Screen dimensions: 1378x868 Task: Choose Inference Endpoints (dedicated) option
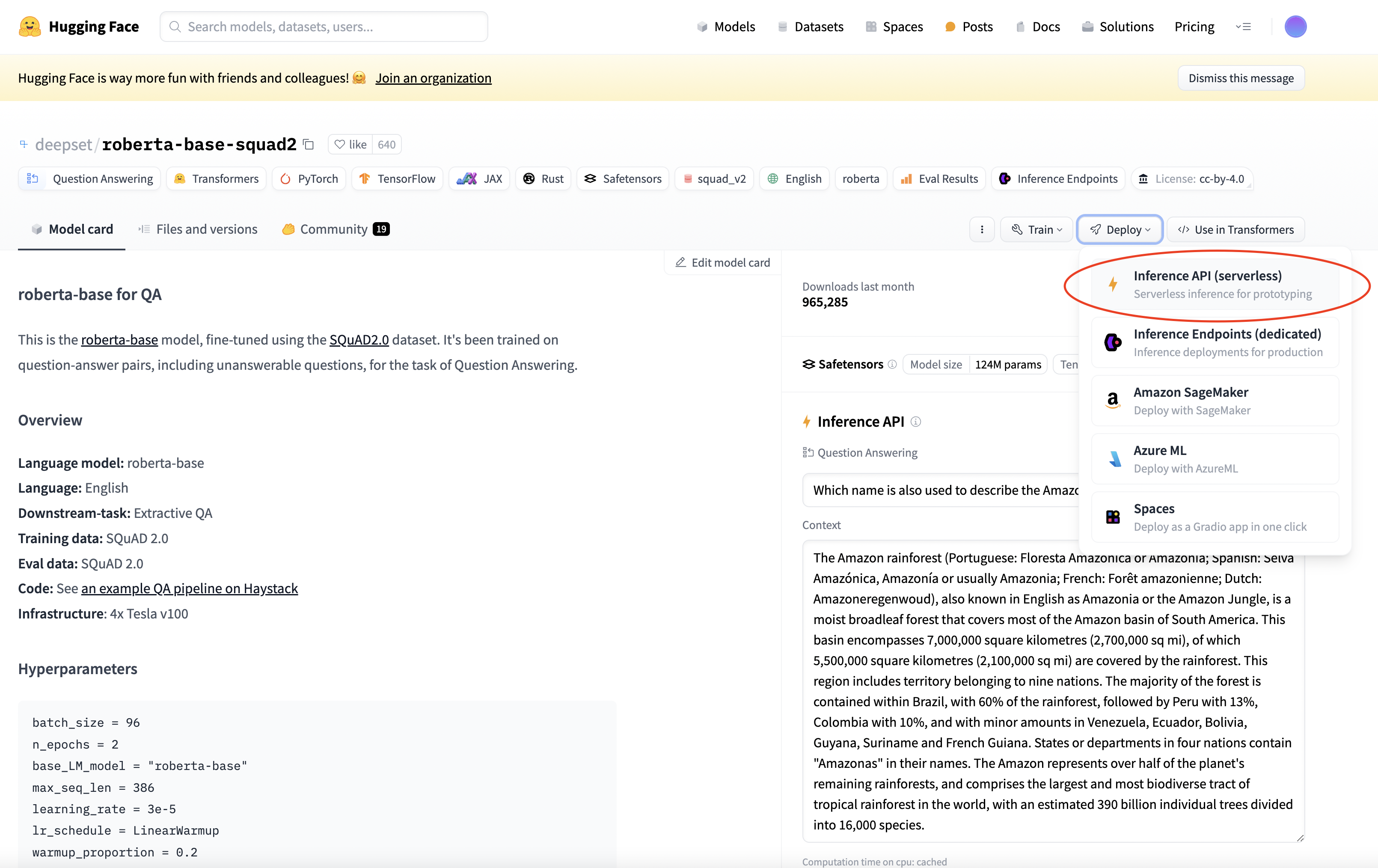pyautogui.click(x=1215, y=342)
